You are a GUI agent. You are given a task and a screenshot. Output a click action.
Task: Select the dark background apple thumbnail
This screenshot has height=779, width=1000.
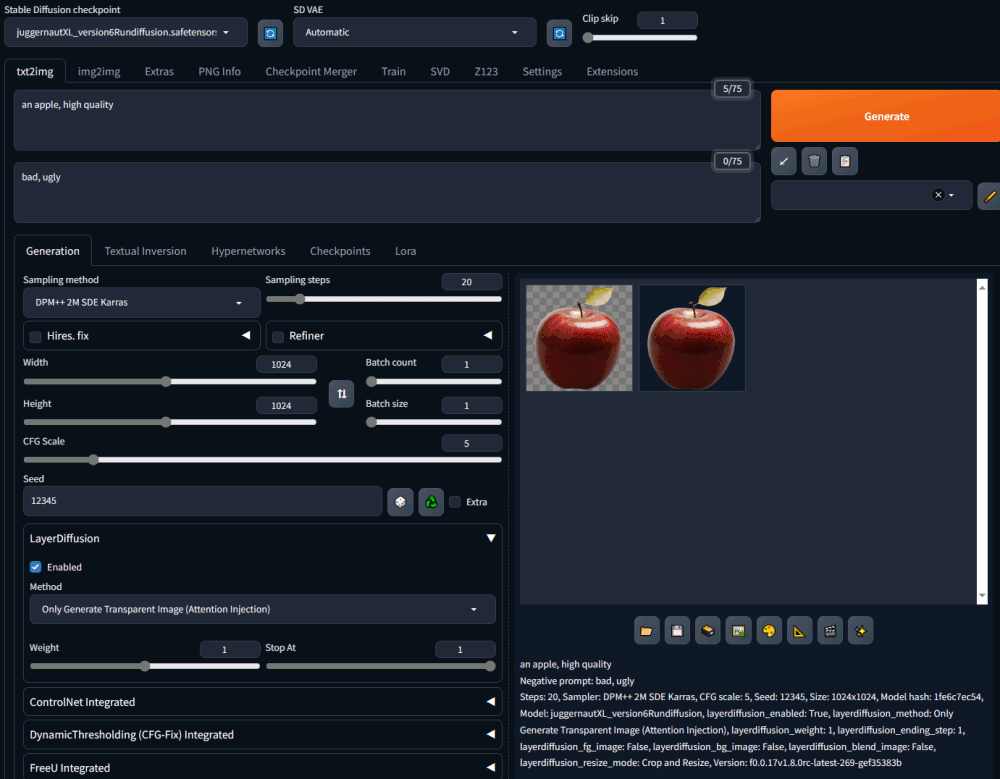692,338
